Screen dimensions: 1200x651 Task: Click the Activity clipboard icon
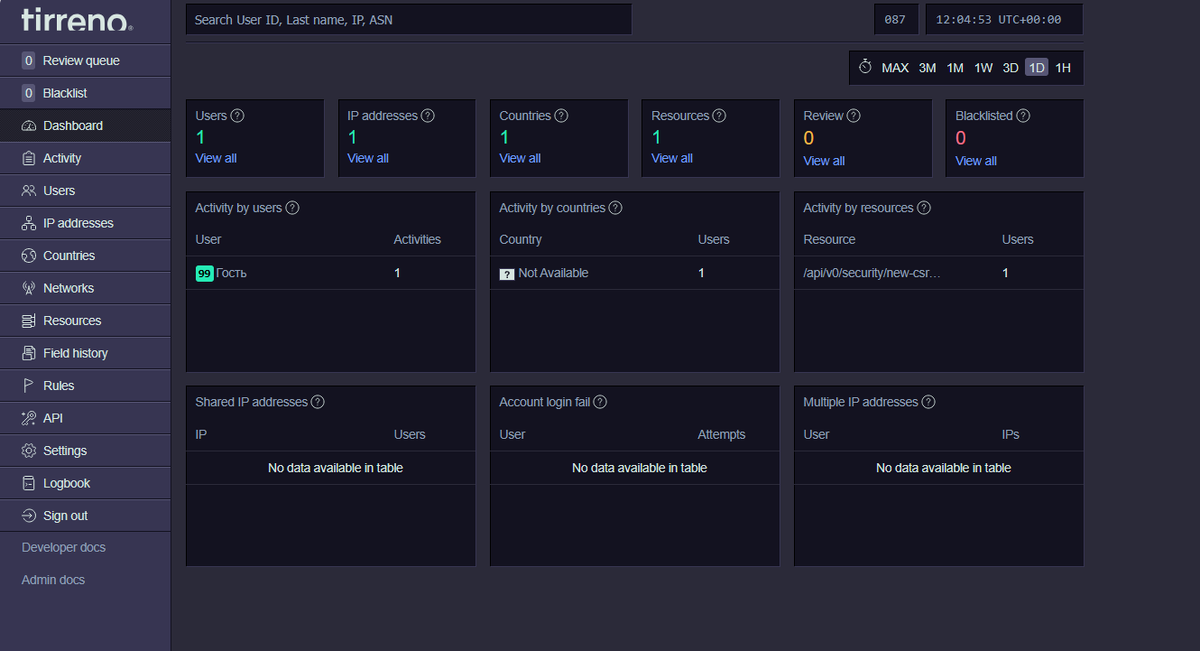[x=29, y=158]
